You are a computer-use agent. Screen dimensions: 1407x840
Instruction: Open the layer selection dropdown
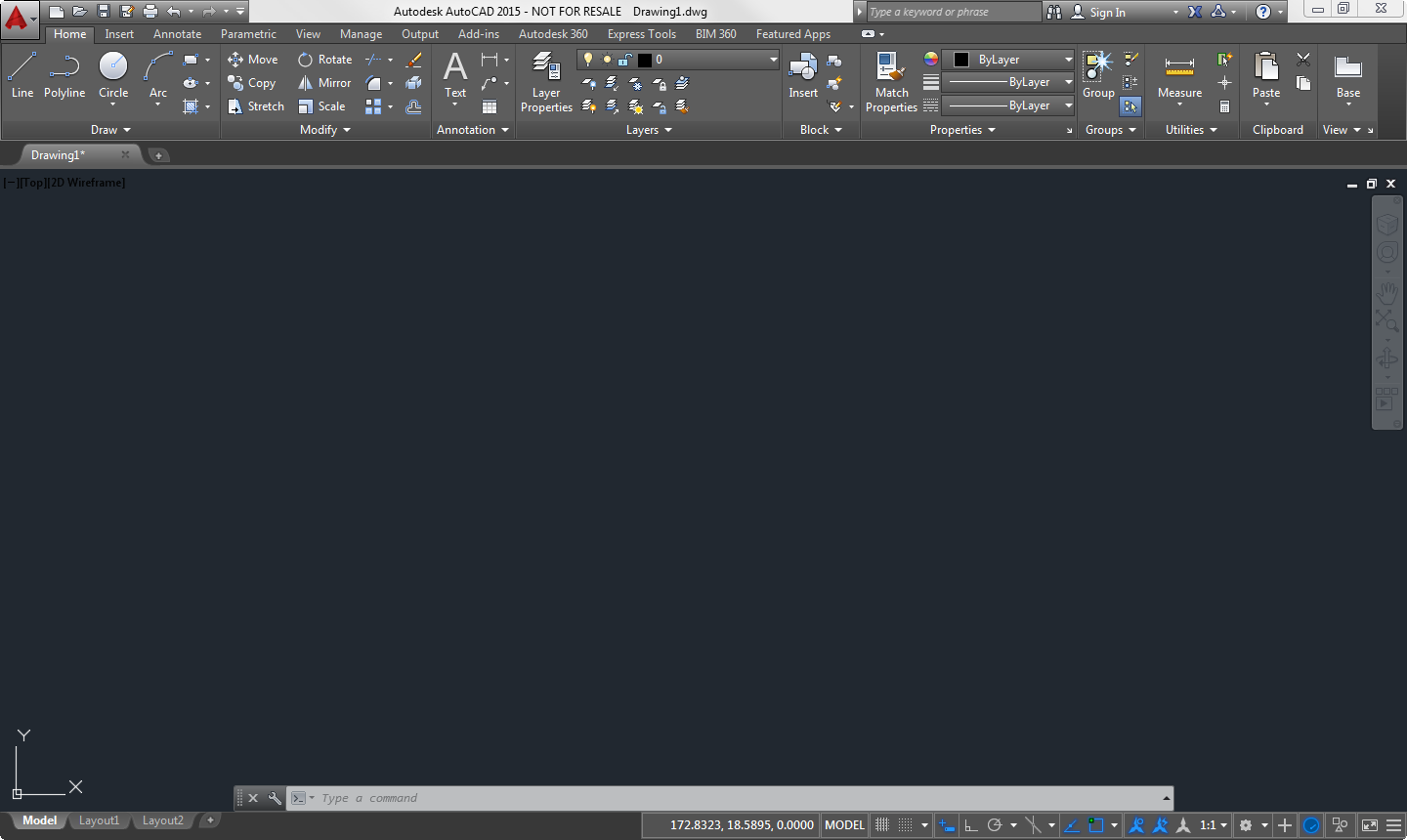(773, 59)
